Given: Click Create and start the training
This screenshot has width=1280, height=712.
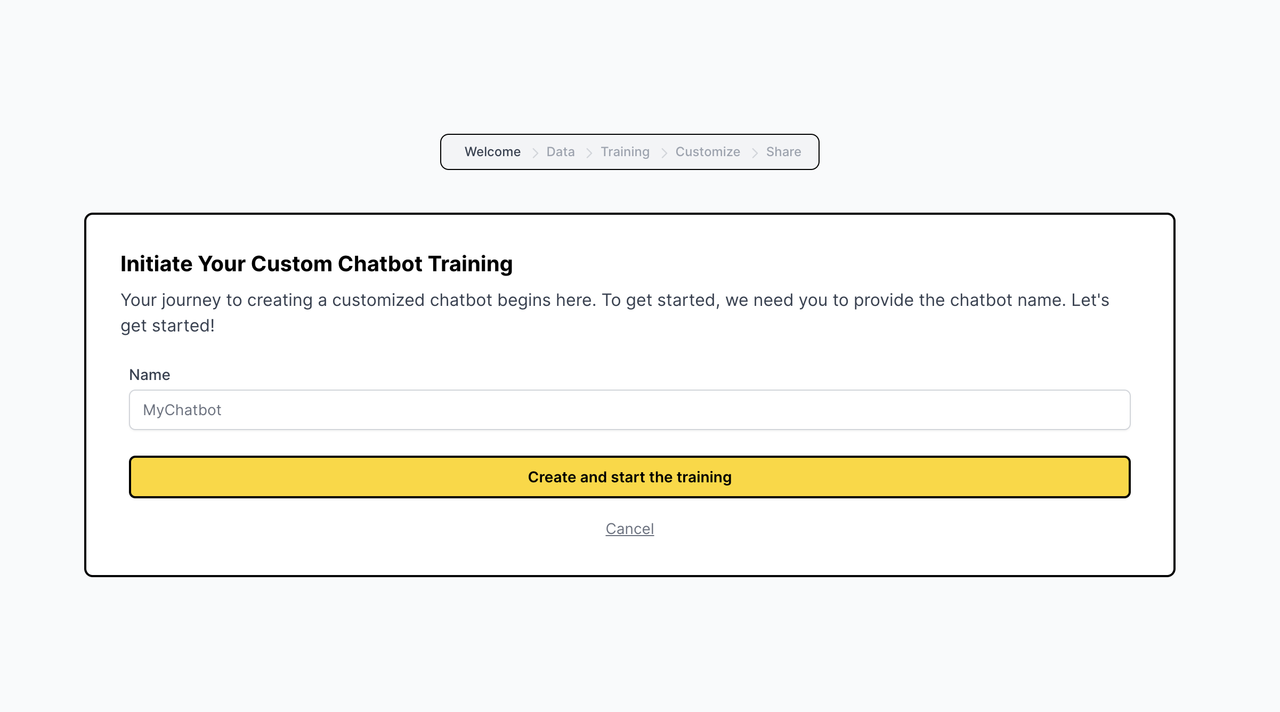Looking at the screenshot, I should point(630,477).
